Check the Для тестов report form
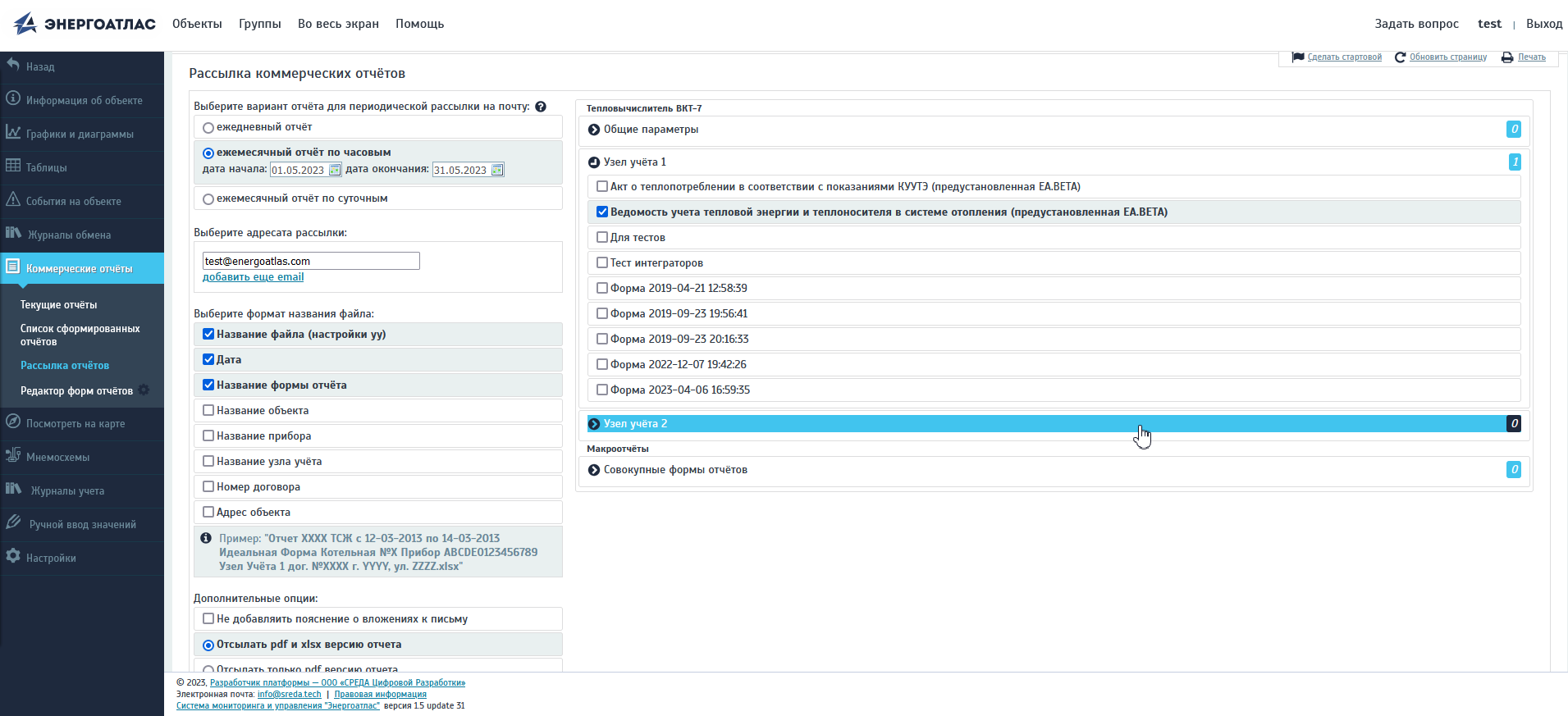 coord(602,237)
